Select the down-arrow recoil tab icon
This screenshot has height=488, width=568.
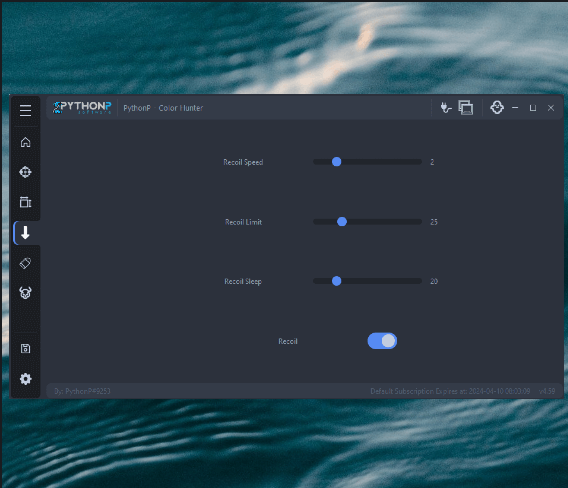25,232
